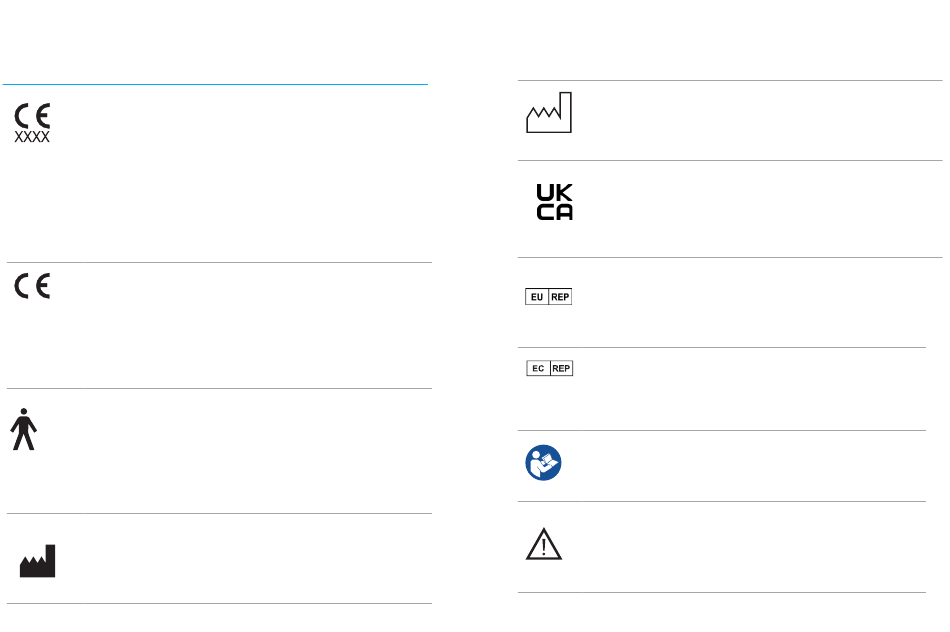Screen dimensions: 950x632
Task: Select the UKCA conformity mark
Action: (554, 202)
